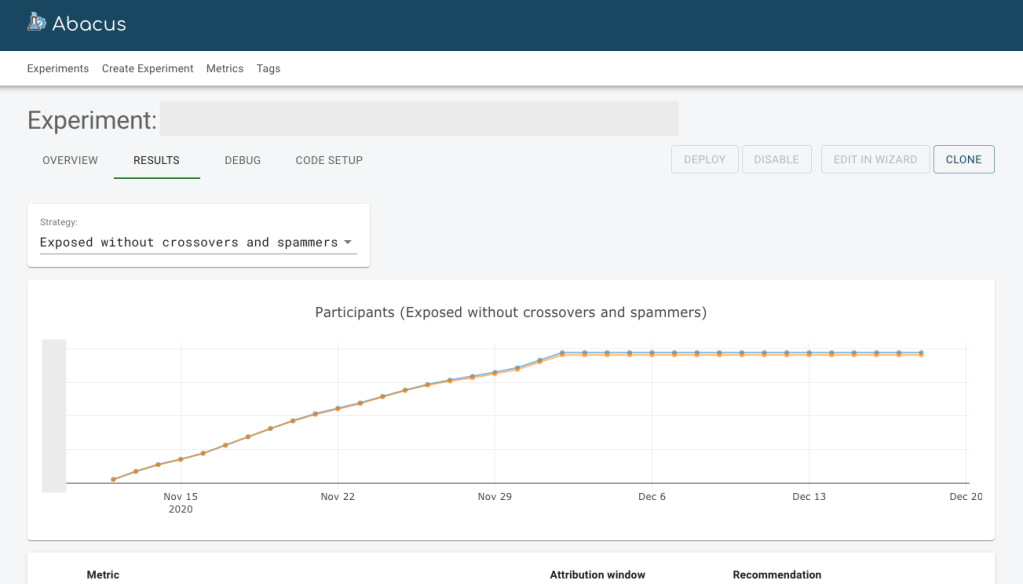Click the Strategy selection text field

click(x=188, y=243)
